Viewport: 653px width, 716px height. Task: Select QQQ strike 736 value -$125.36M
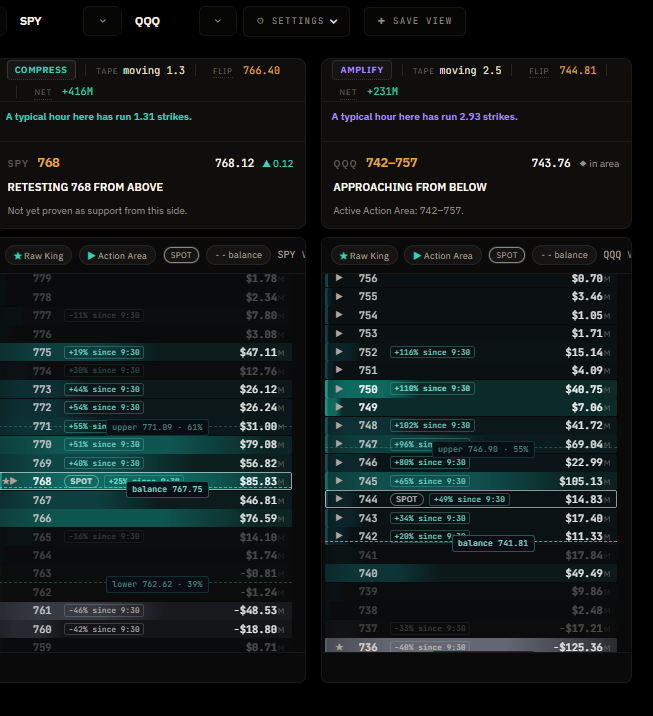[581, 647]
